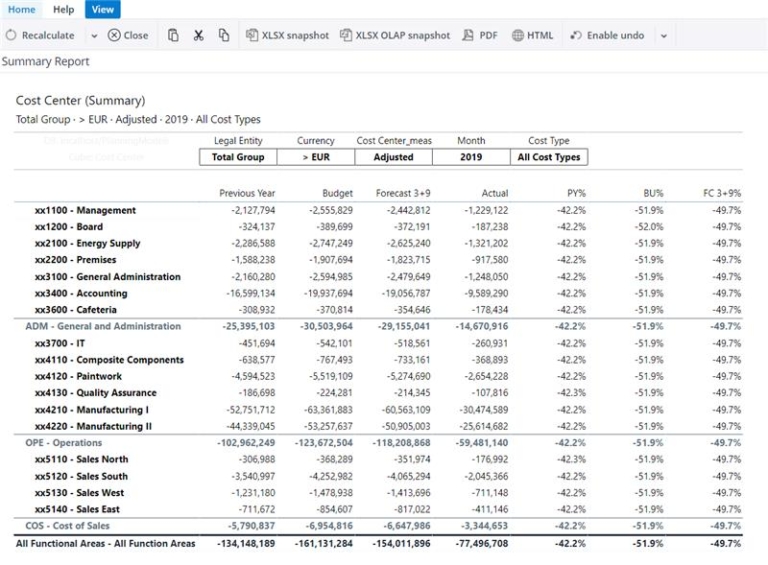Export an XLSX OLAP snapshot
This screenshot has width=768, height=565.
[x=395, y=35]
